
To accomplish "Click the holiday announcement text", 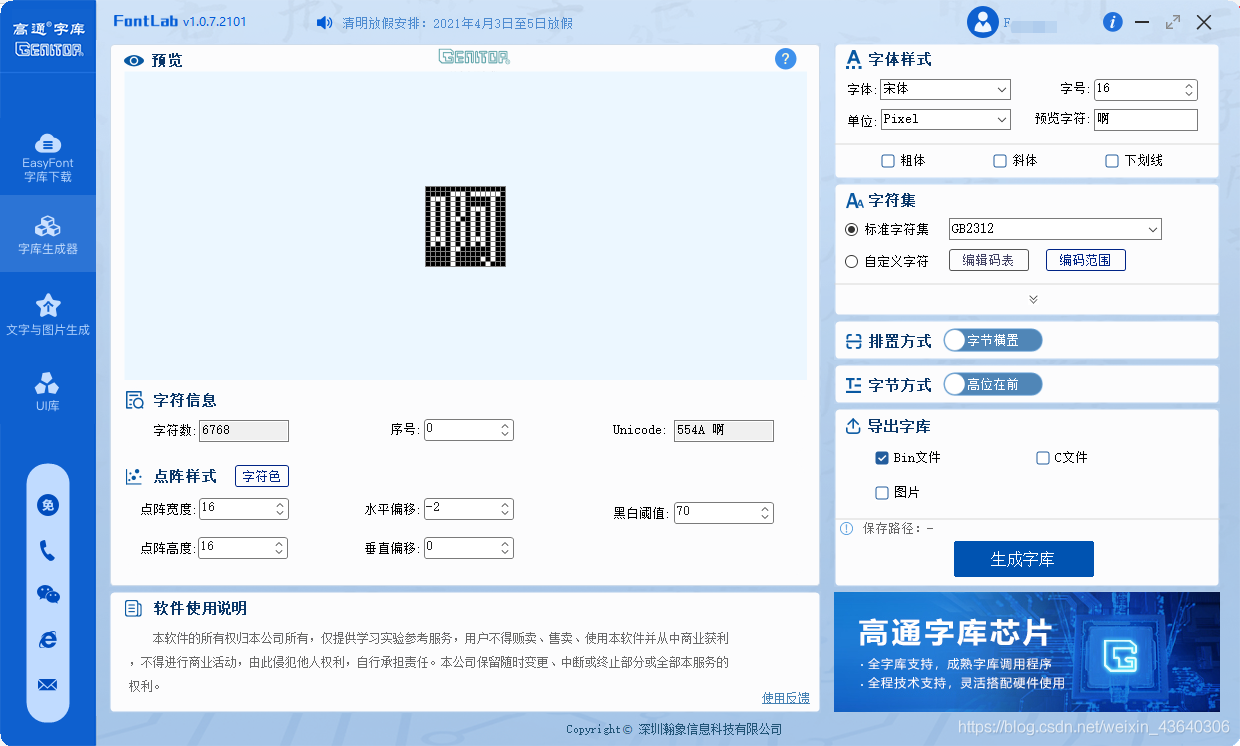I will (458, 23).
